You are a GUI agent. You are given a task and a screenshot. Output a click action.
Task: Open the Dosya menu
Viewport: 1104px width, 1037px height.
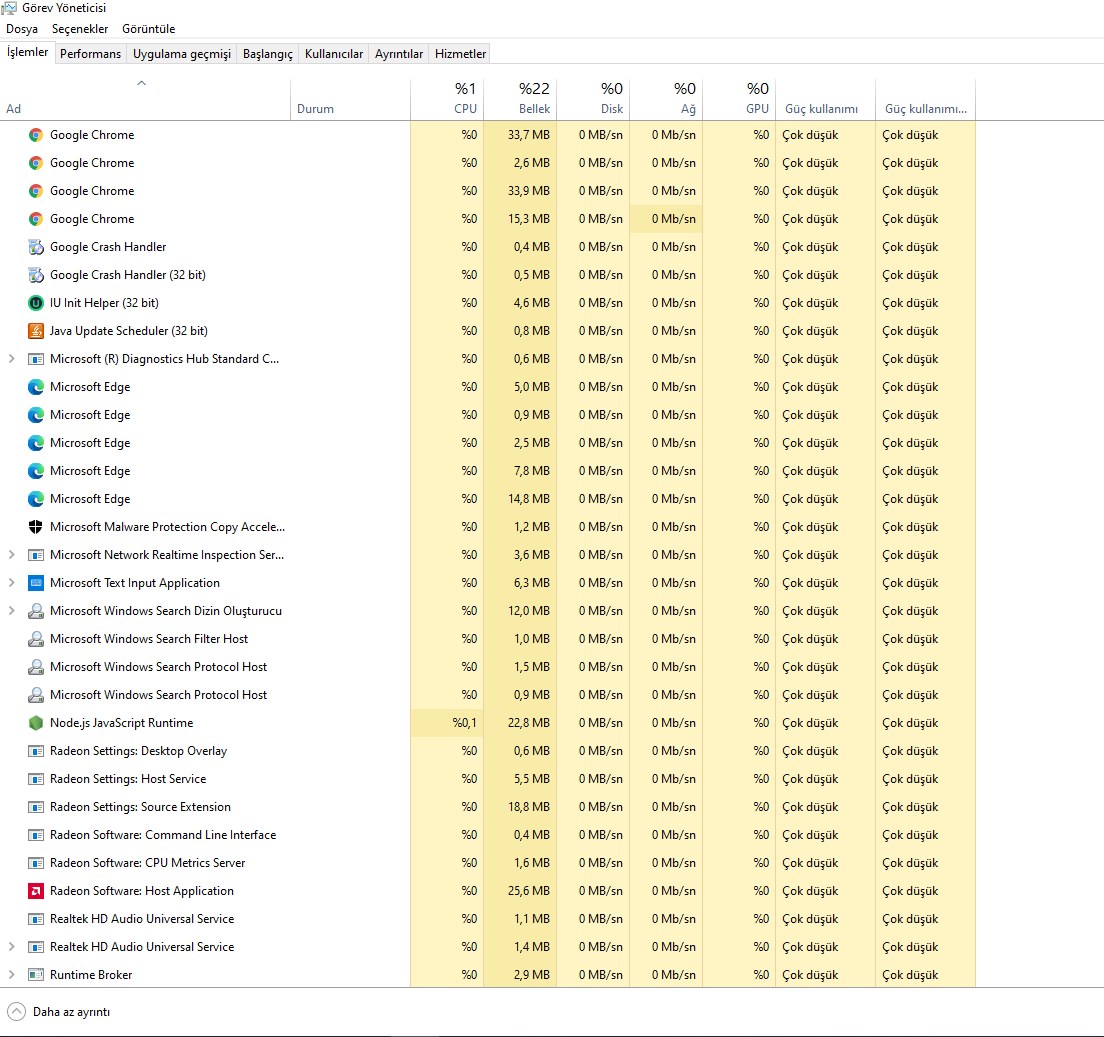point(22,29)
